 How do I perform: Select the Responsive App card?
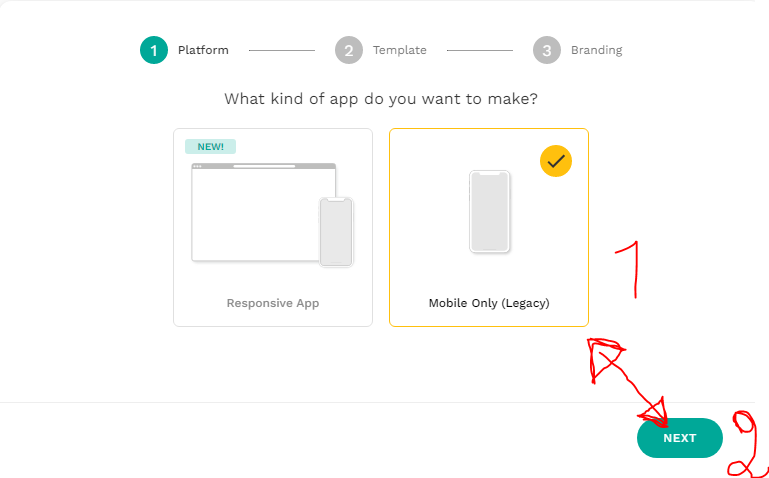coord(273,227)
